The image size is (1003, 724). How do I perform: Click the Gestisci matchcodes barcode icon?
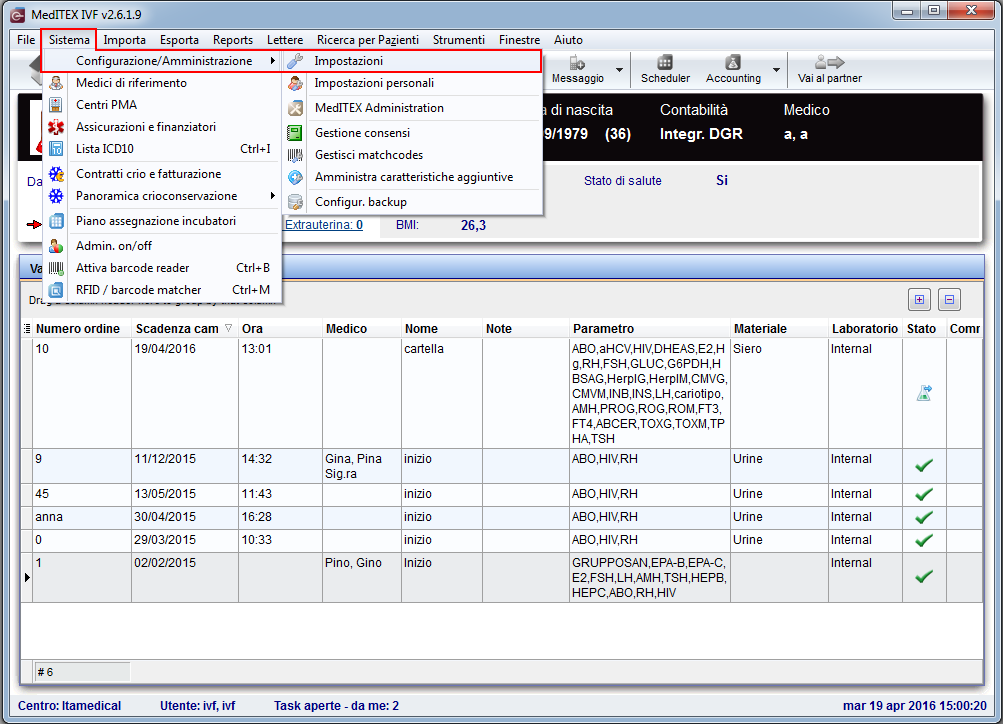tap(295, 155)
